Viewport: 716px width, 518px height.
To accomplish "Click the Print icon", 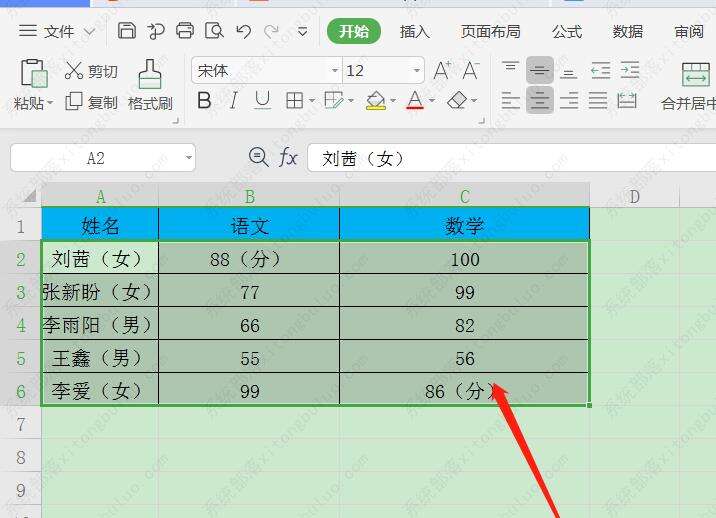I will tap(185, 31).
